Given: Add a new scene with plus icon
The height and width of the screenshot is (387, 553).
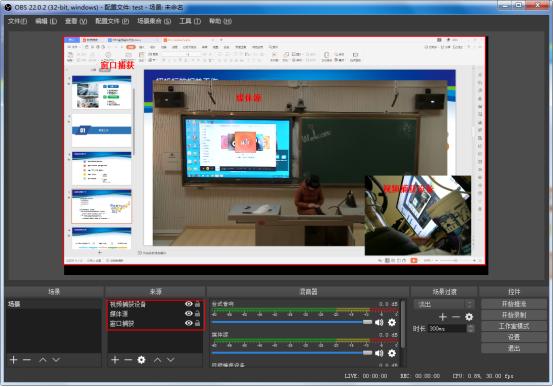Looking at the screenshot, I should tap(14, 359).
